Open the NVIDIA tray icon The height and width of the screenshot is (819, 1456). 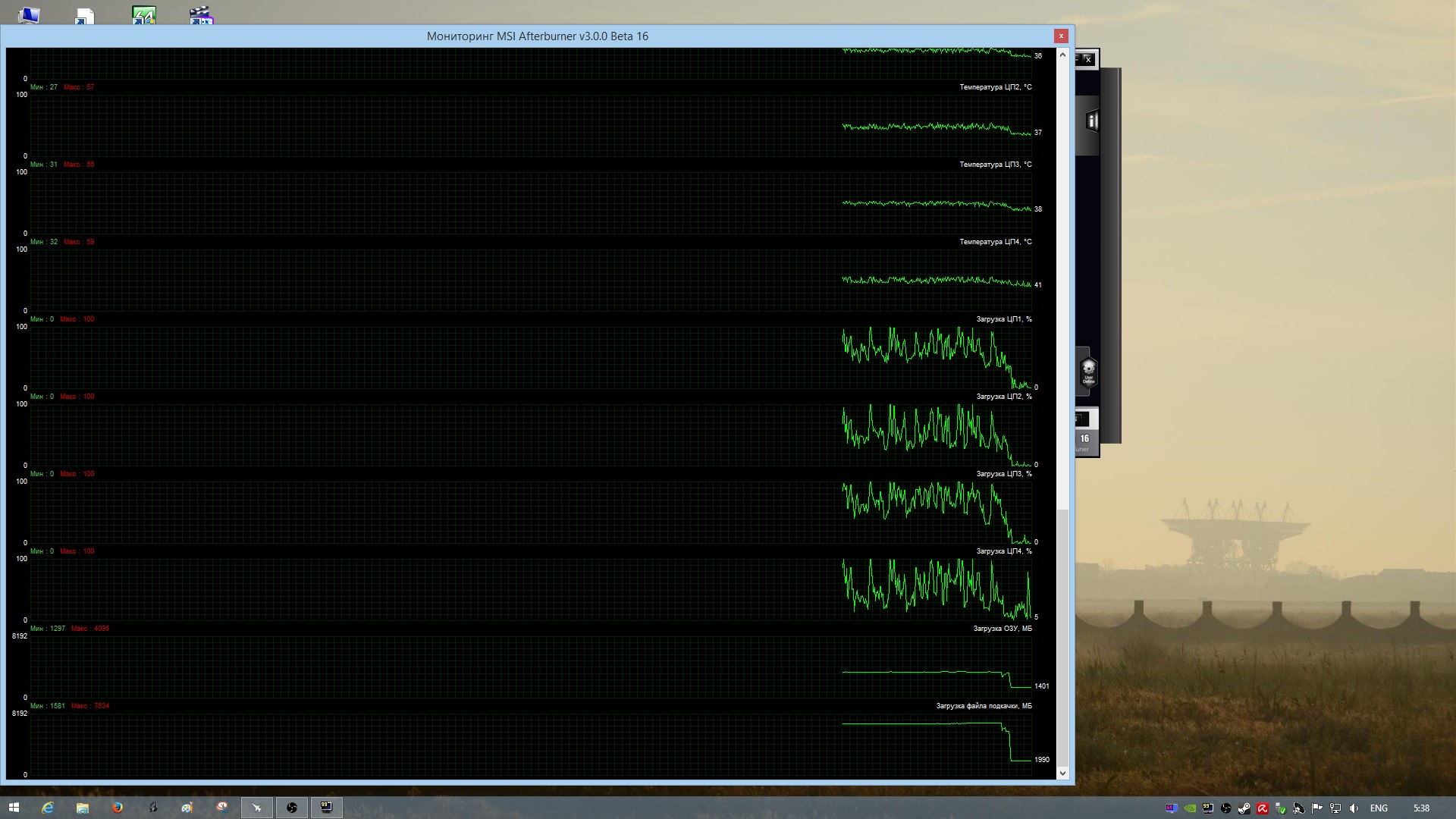click(x=1190, y=808)
